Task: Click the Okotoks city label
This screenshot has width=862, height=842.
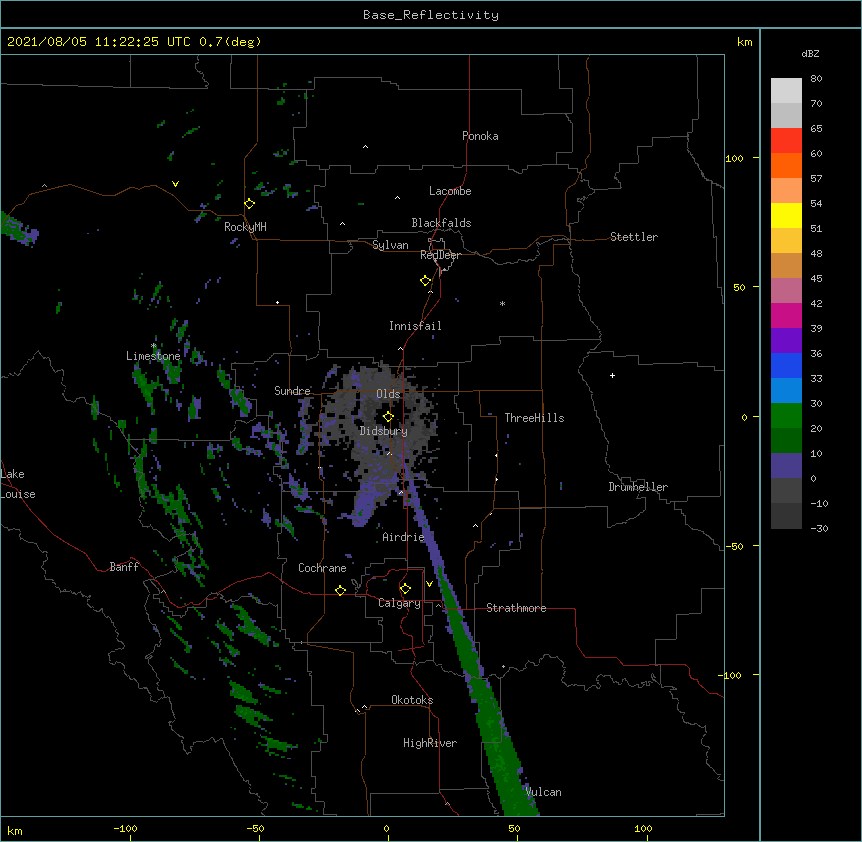Action: [x=412, y=700]
